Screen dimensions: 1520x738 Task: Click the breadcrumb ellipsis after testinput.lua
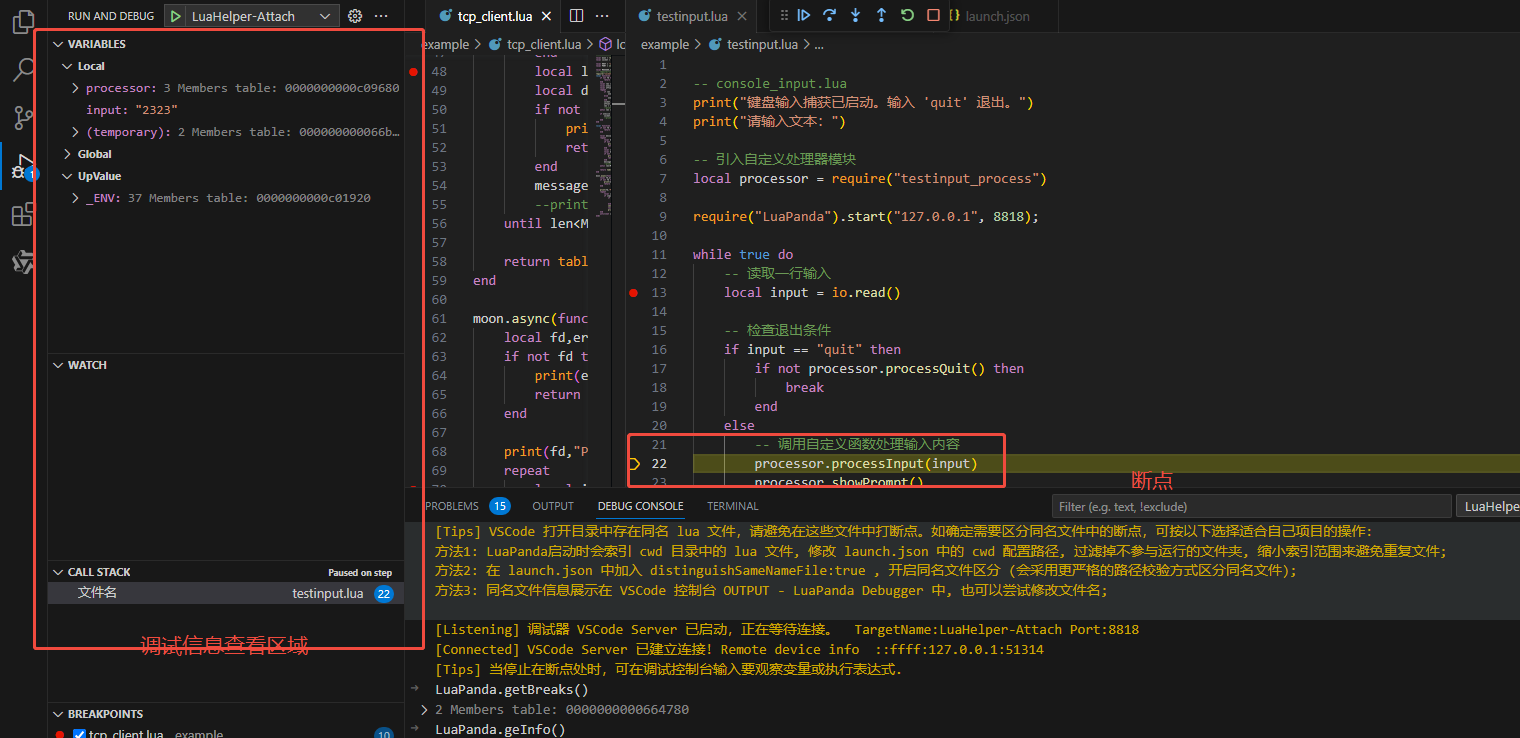(x=819, y=44)
